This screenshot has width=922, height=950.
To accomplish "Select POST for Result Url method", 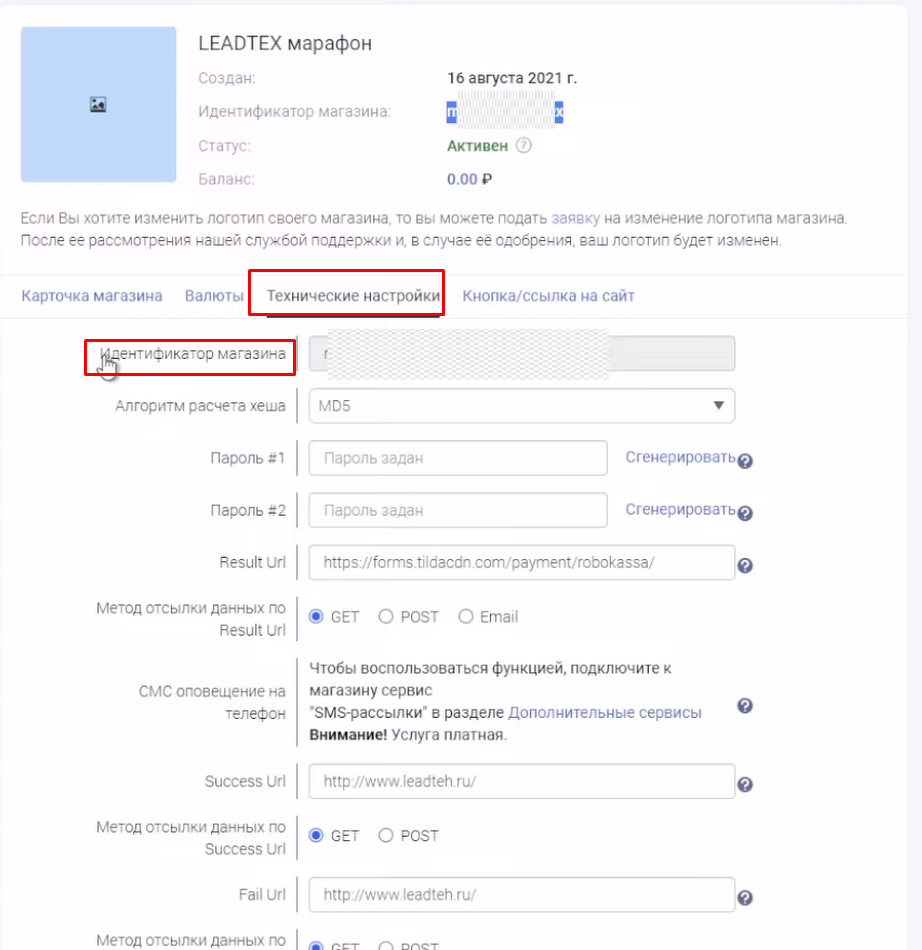I will click(x=386, y=617).
